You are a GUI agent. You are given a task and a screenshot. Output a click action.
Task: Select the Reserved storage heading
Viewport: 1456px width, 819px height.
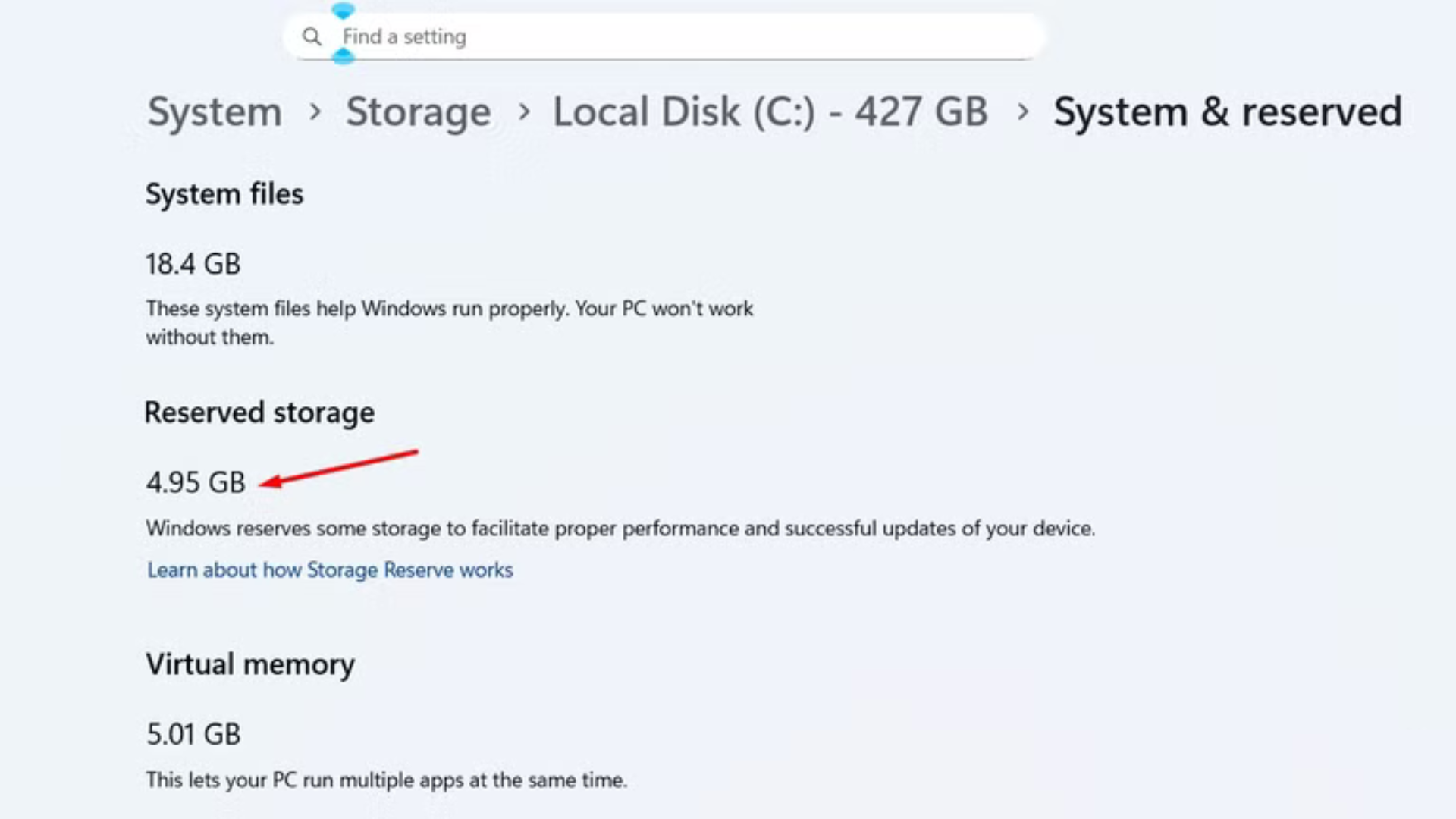pos(260,413)
